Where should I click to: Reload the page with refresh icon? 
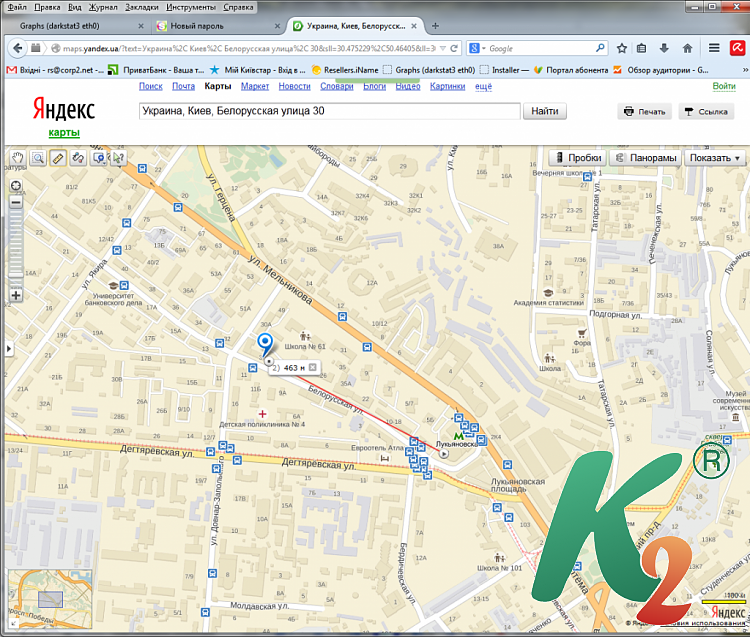point(454,48)
